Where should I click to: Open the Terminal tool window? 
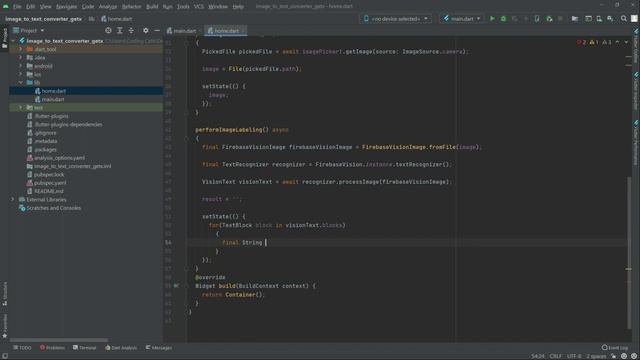point(84,348)
